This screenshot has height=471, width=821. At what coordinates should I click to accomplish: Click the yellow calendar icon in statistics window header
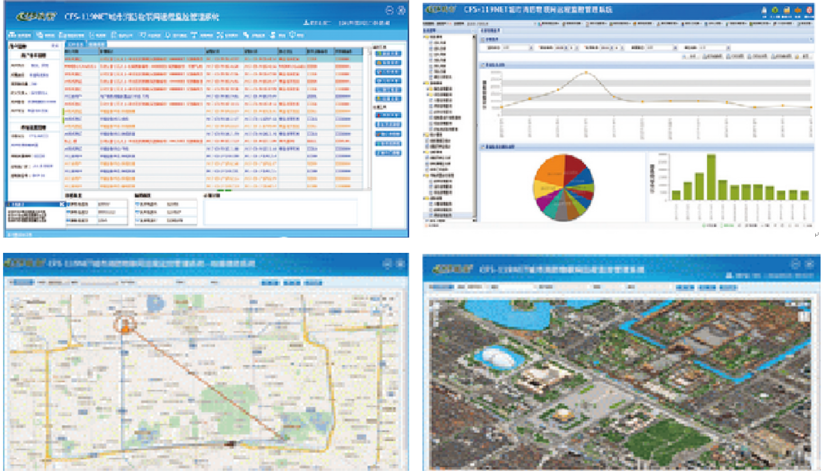pos(786,10)
